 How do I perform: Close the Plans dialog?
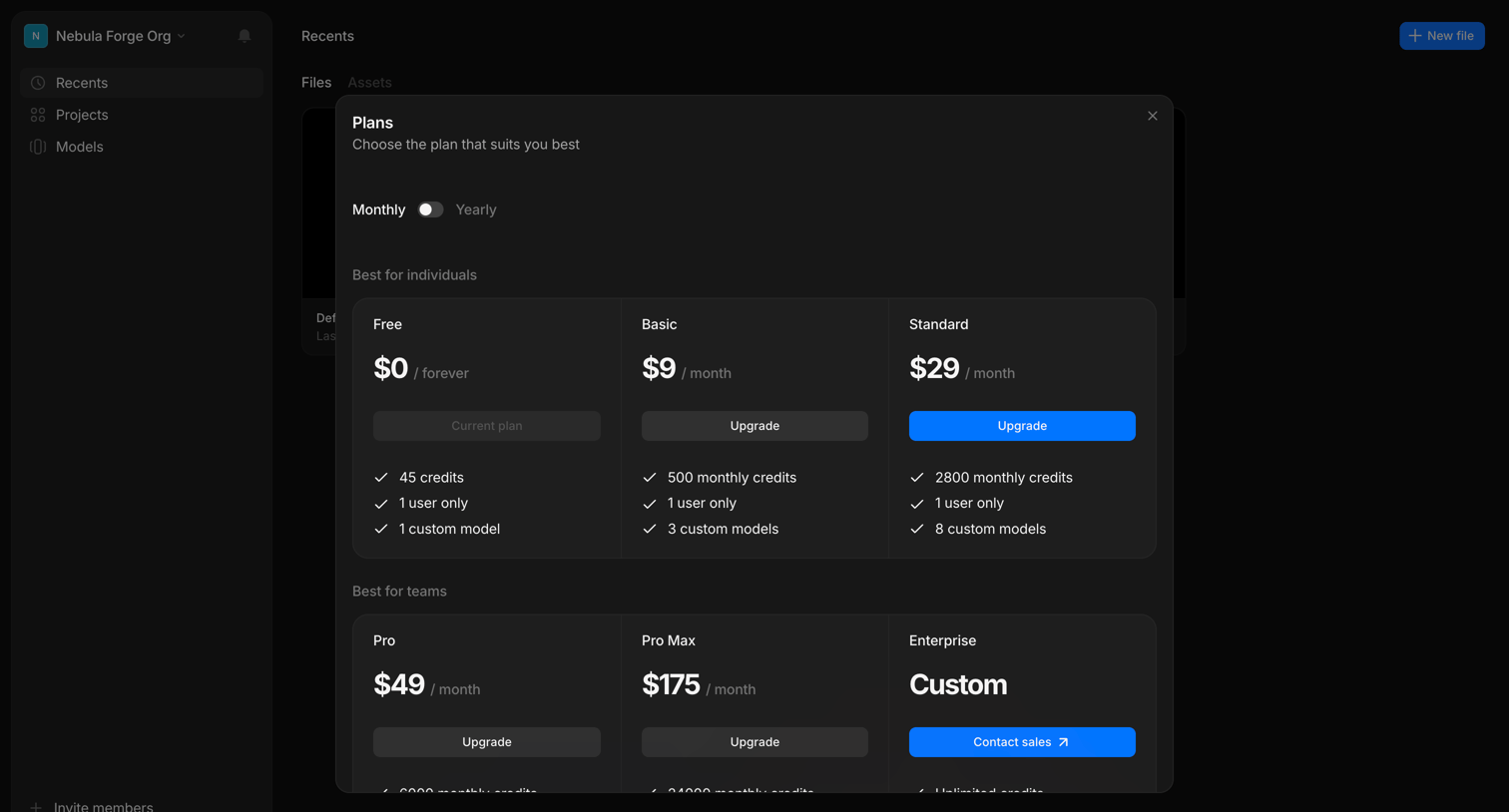pos(1153,116)
